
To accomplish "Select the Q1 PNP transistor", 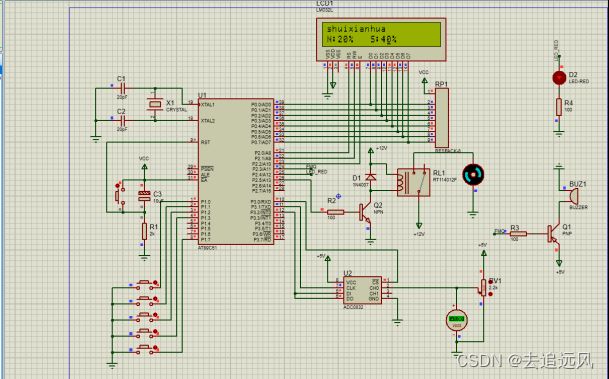I will (553, 234).
